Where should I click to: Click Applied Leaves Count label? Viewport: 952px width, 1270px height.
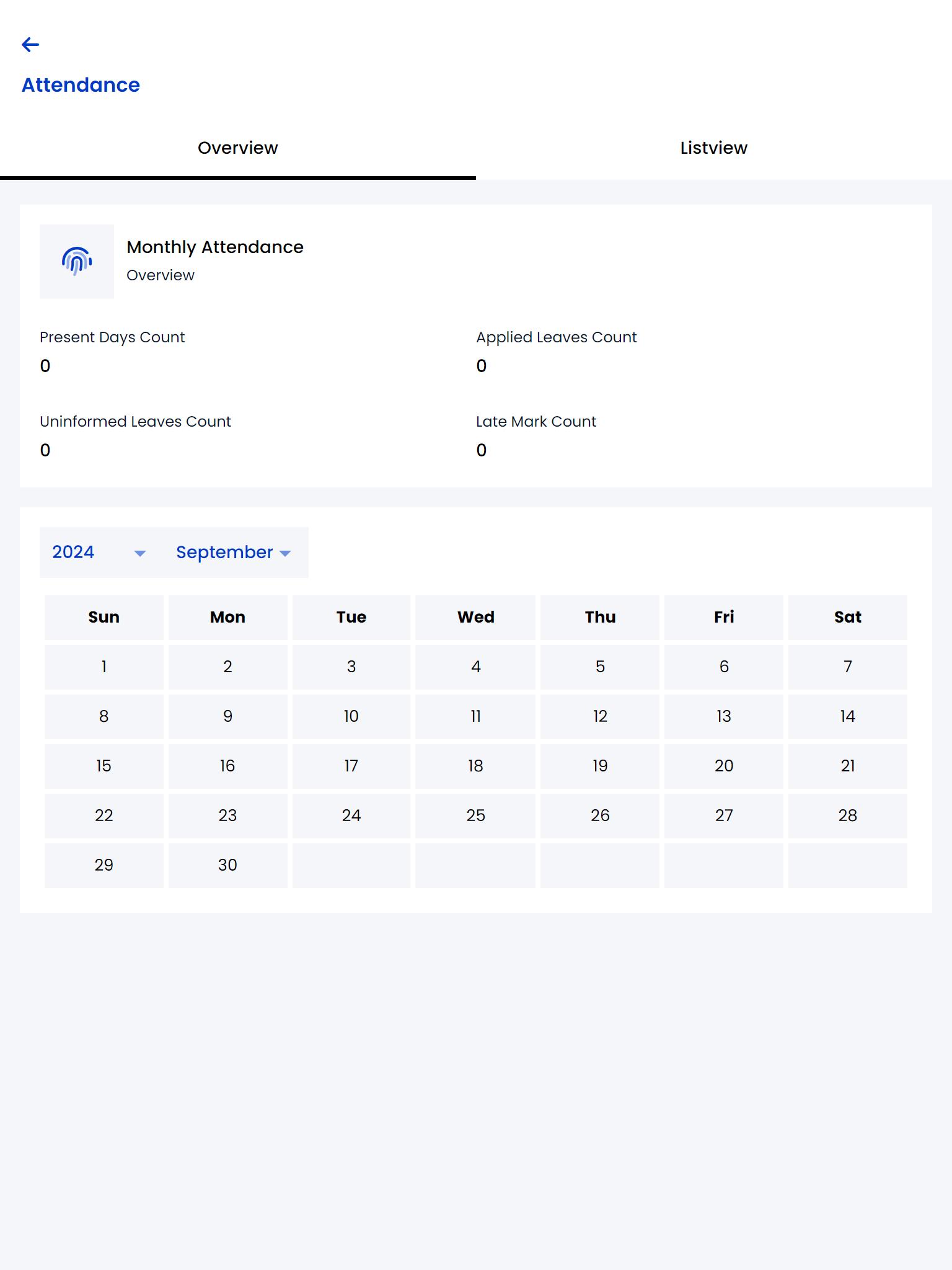[x=556, y=337]
